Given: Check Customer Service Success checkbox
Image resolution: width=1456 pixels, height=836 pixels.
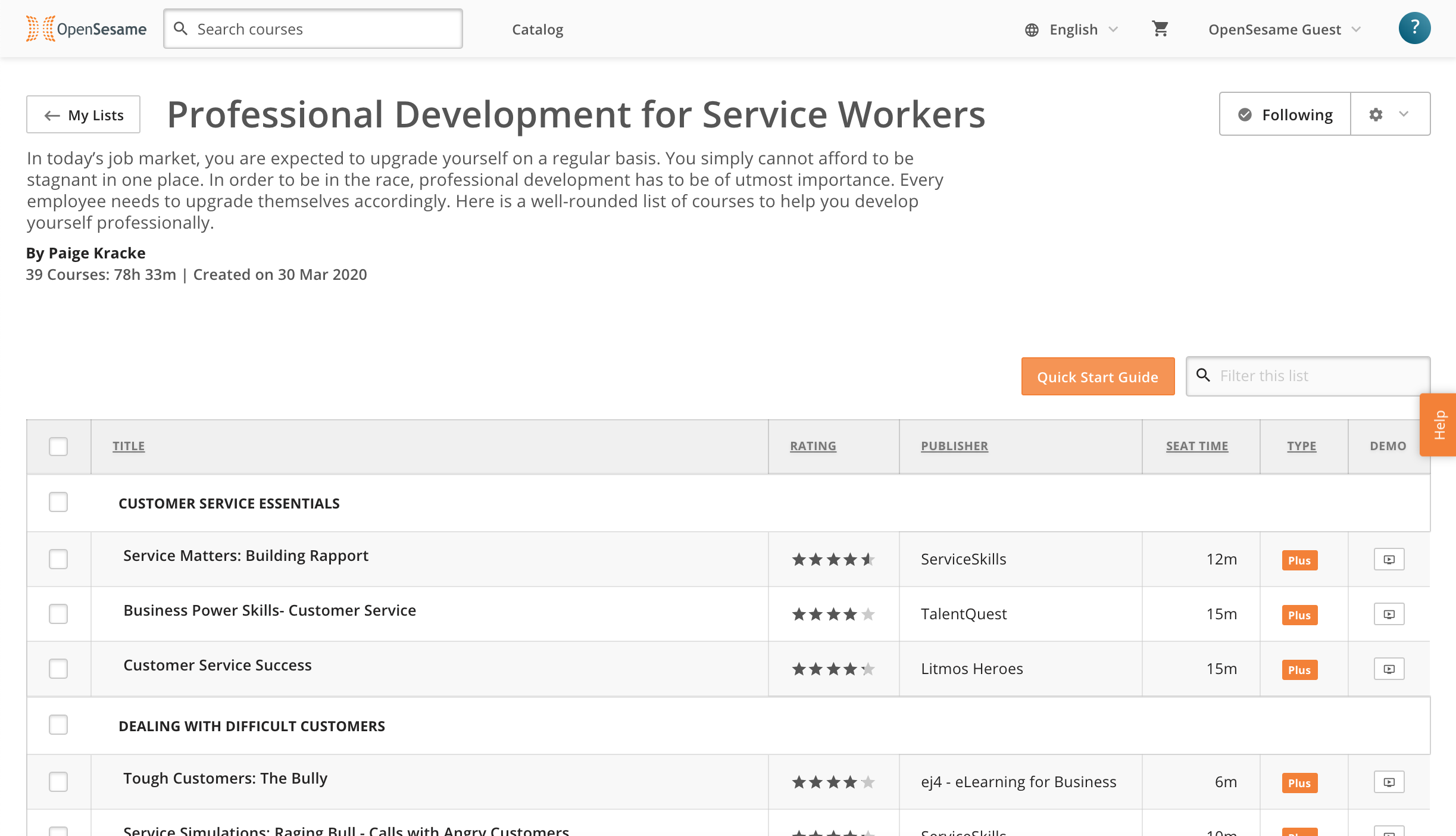Looking at the screenshot, I should coord(58,669).
